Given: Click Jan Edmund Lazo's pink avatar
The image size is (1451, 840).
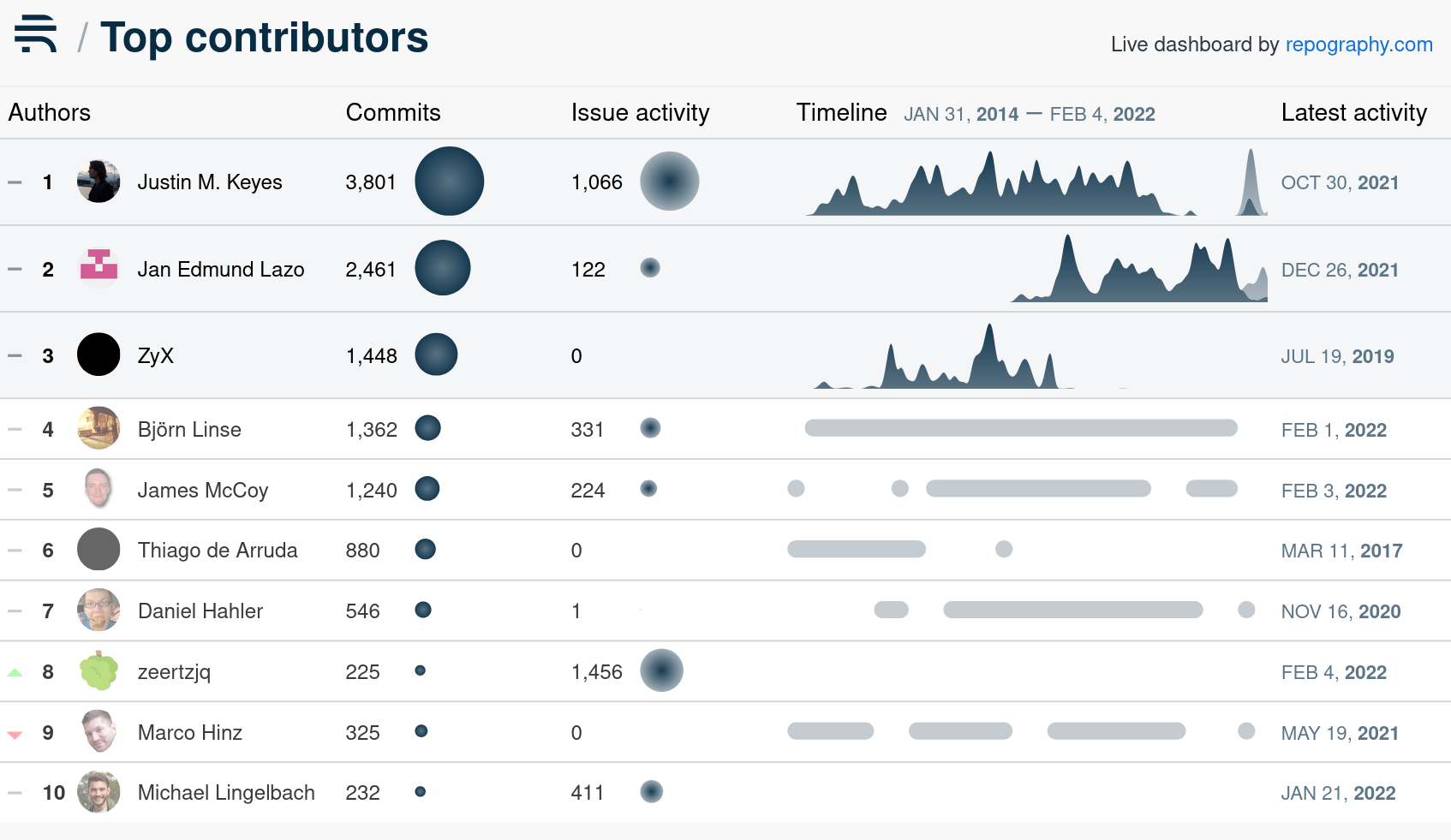Looking at the screenshot, I should 99,268.
